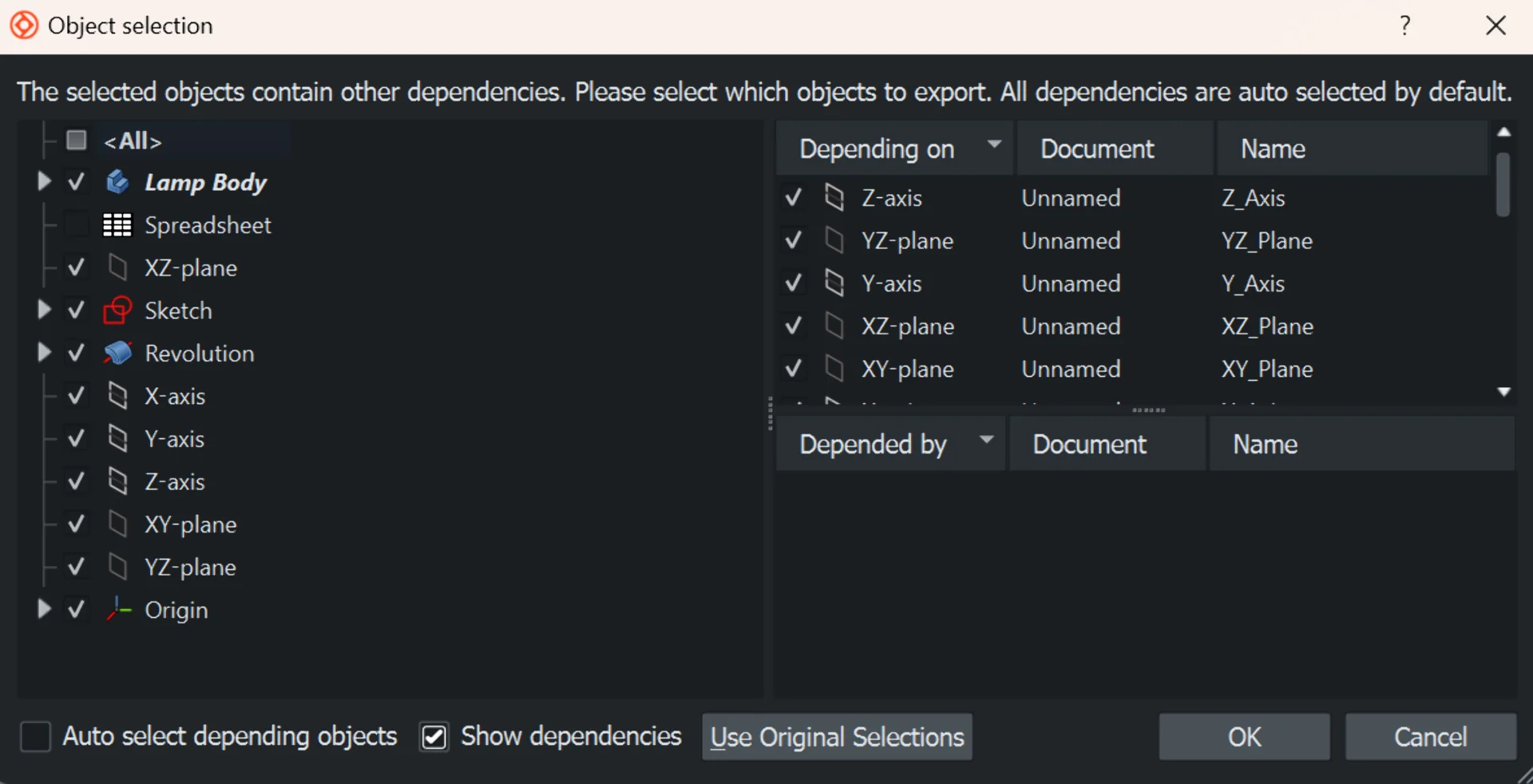The width and height of the screenshot is (1533, 784).
Task: Click the XY-plane icon in left tree
Action: pyautogui.click(x=117, y=525)
